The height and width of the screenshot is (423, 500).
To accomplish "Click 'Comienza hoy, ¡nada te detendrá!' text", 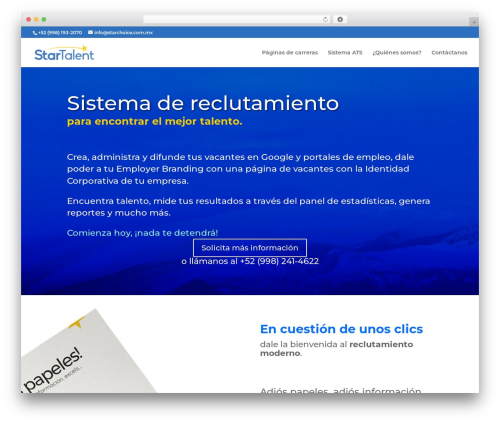I will [x=142, y=233].
